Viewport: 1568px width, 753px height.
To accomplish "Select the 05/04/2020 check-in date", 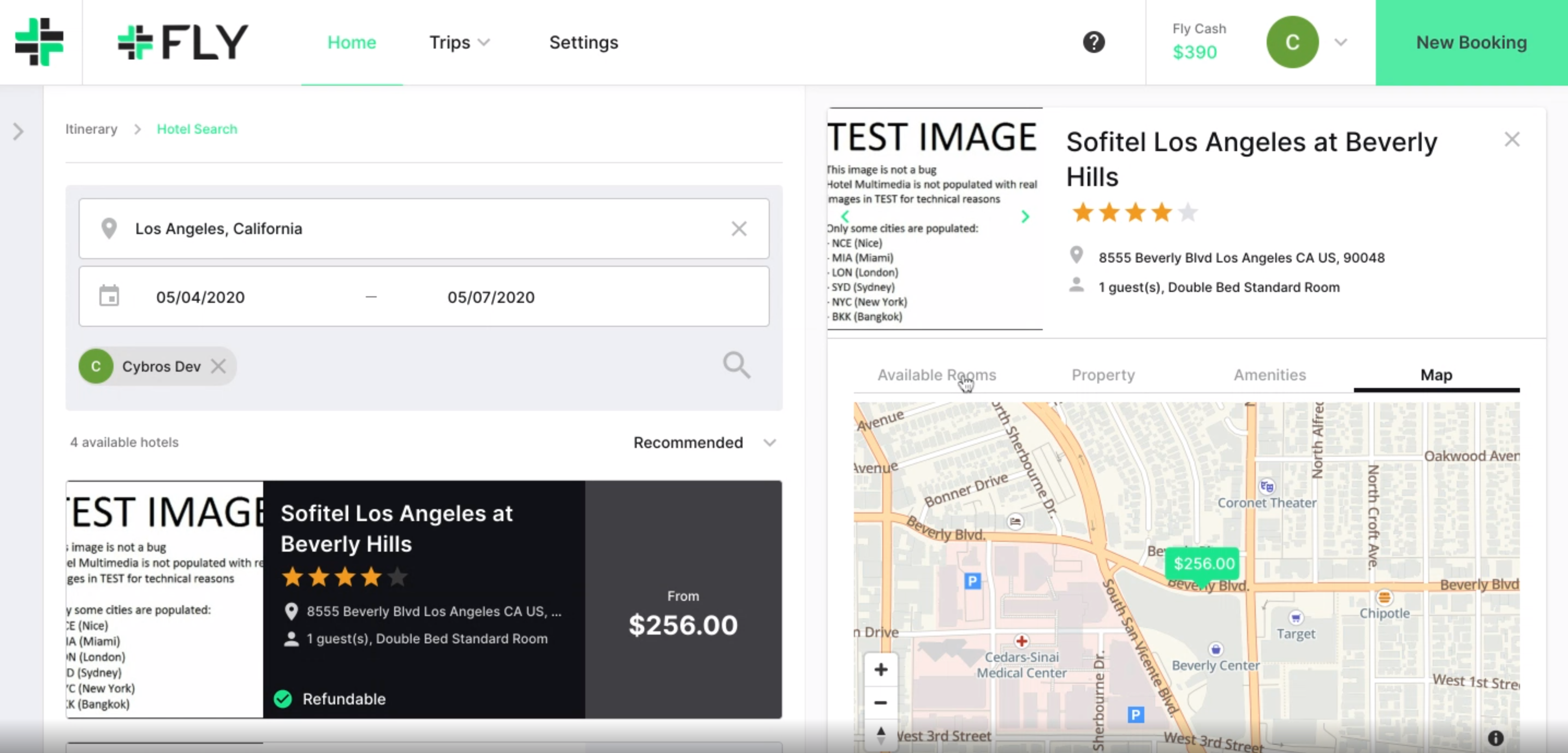I will (200, 297).
